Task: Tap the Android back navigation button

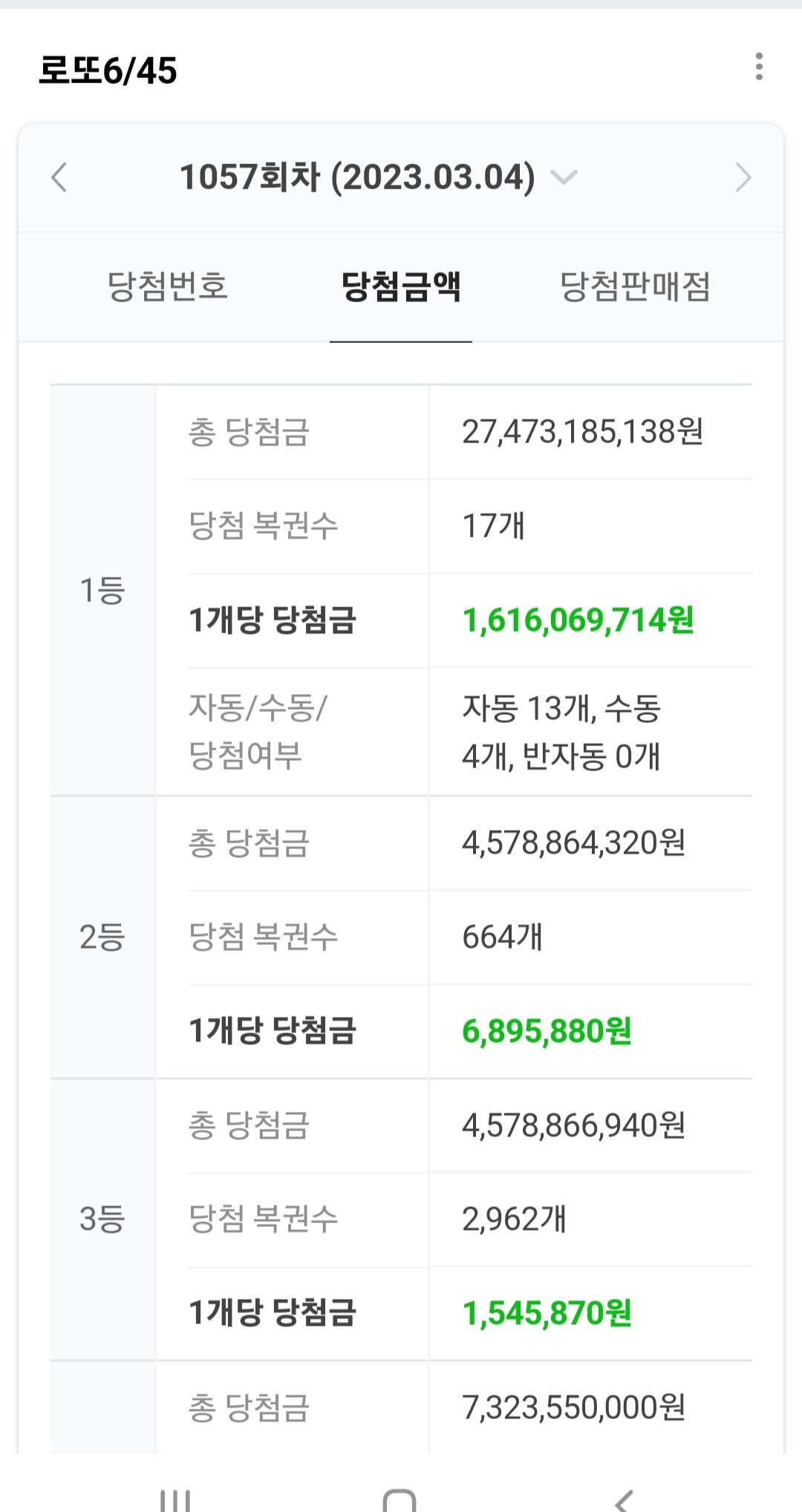Action: point(625,1498)
